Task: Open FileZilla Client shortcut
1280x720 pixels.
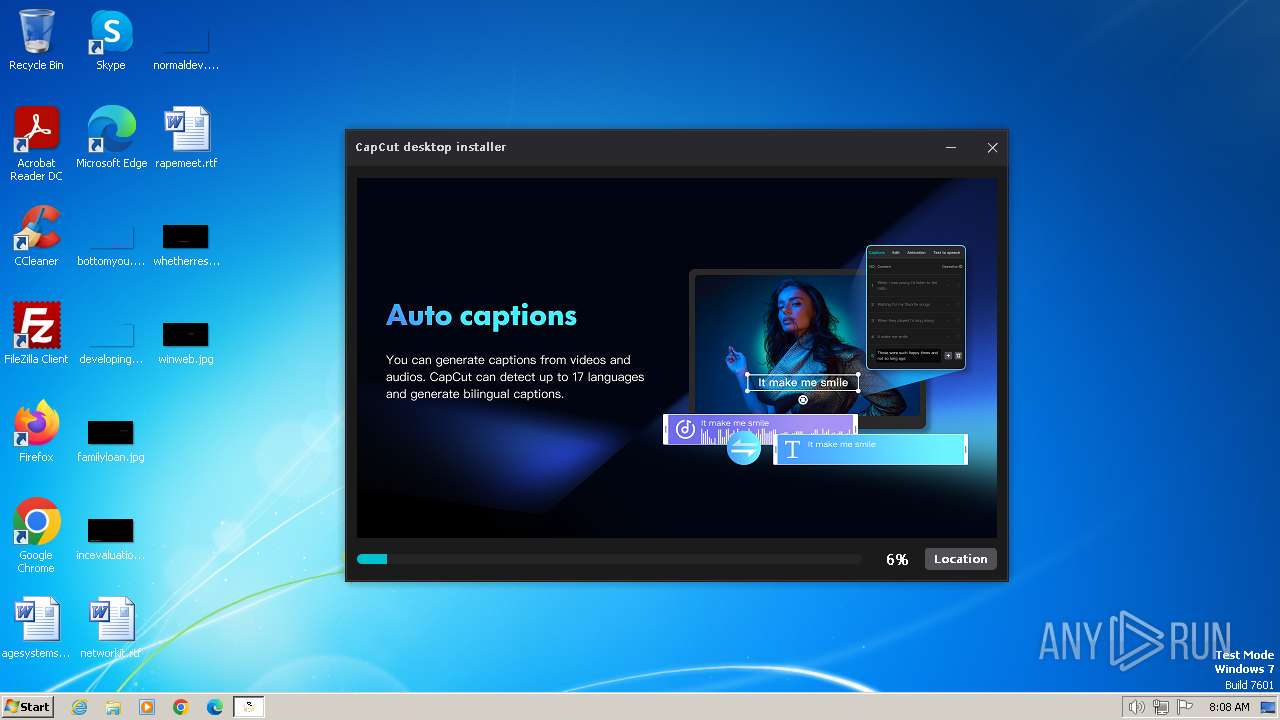Action: point(36,334)
